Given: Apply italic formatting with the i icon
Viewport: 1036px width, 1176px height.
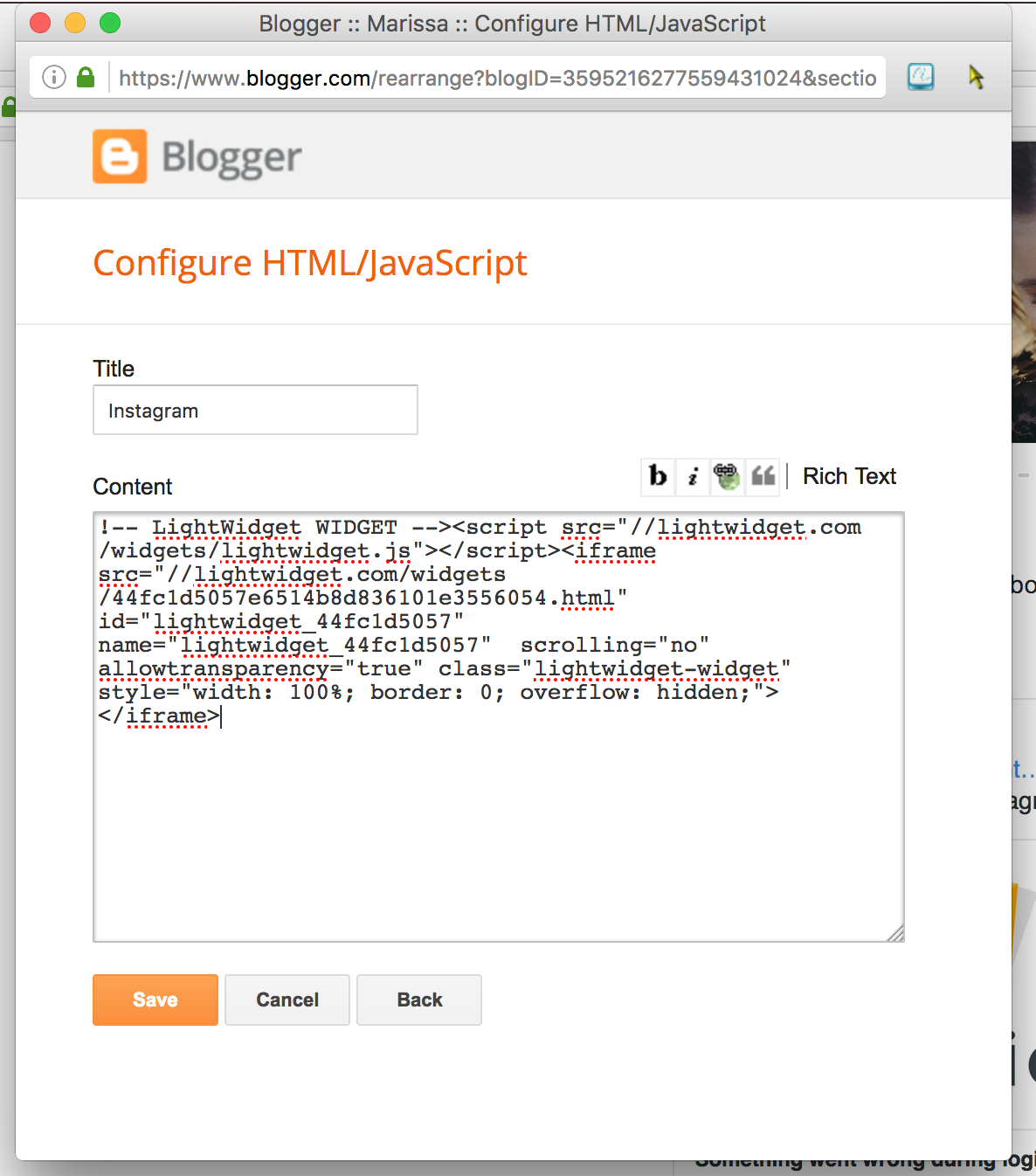Looking at the screenshot, I should point(693,476).
